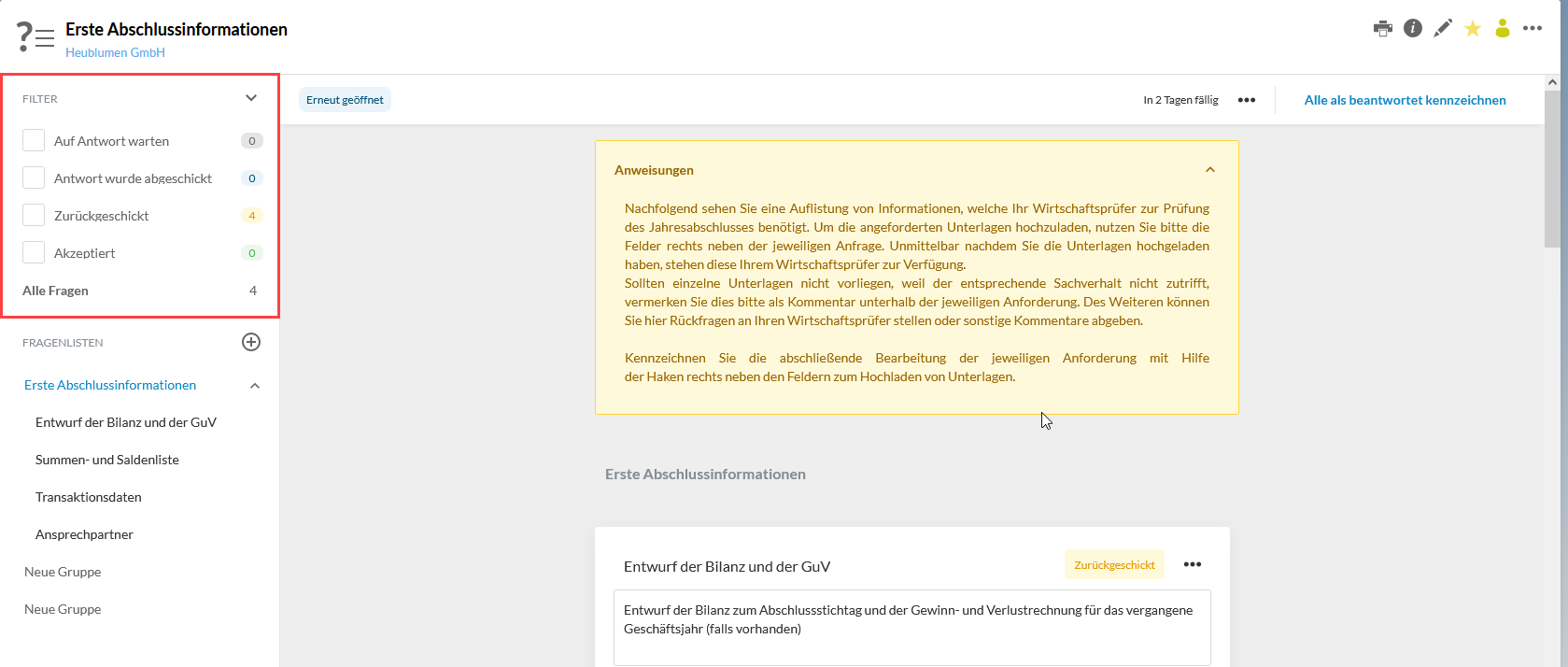Click the Erste Abschlussinformationen page title
Image resolution: width=1568 pixels, height=667 pixels.
coord(177,29)
